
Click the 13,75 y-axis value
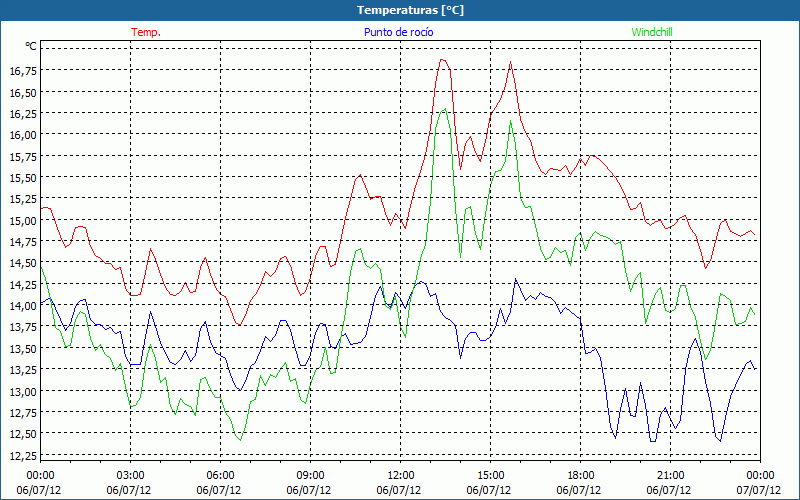point(23,327)
